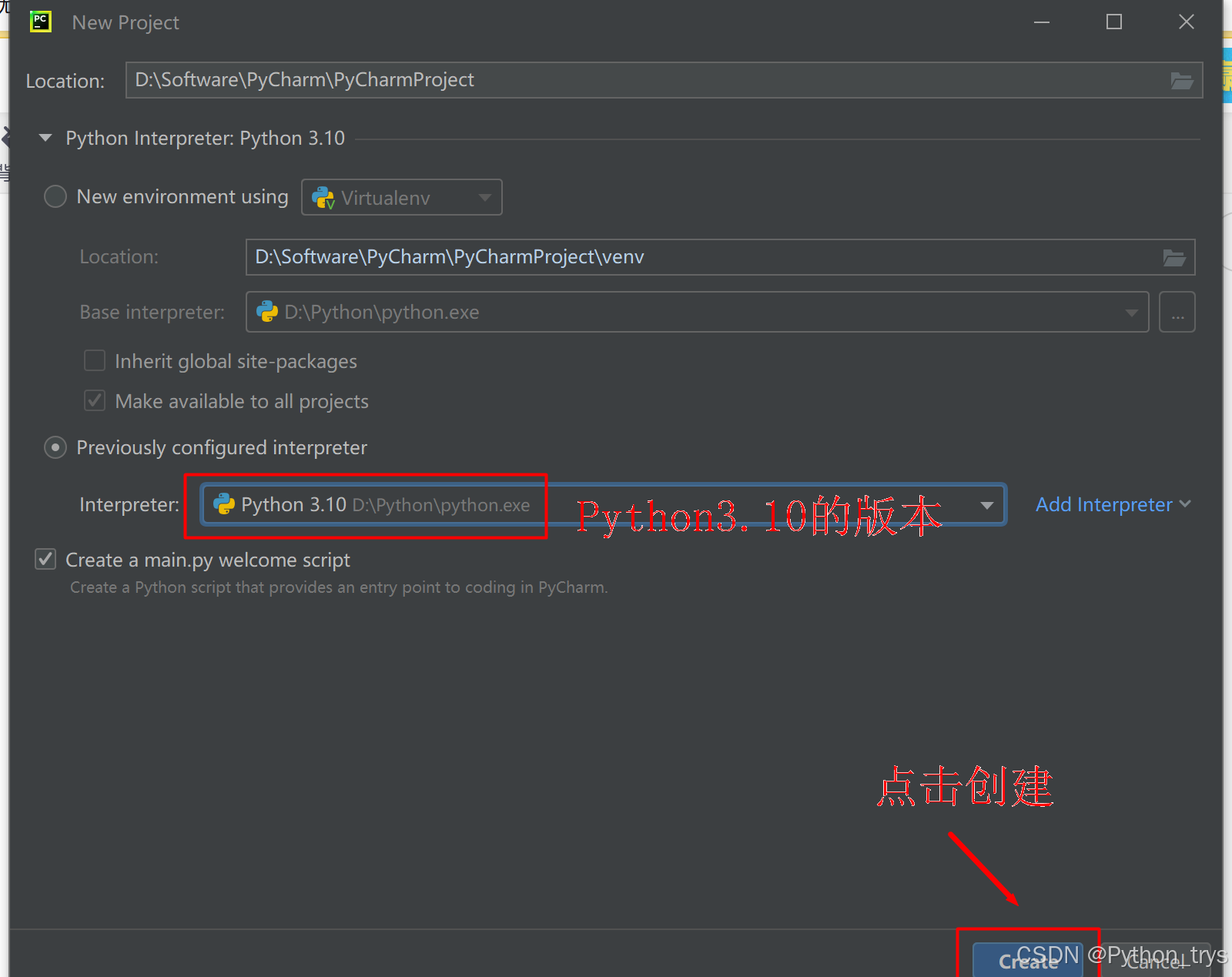Screen dimensions: 1232x977
Task: Maximize the New Project window
Action: click(x=1114, y=22)
